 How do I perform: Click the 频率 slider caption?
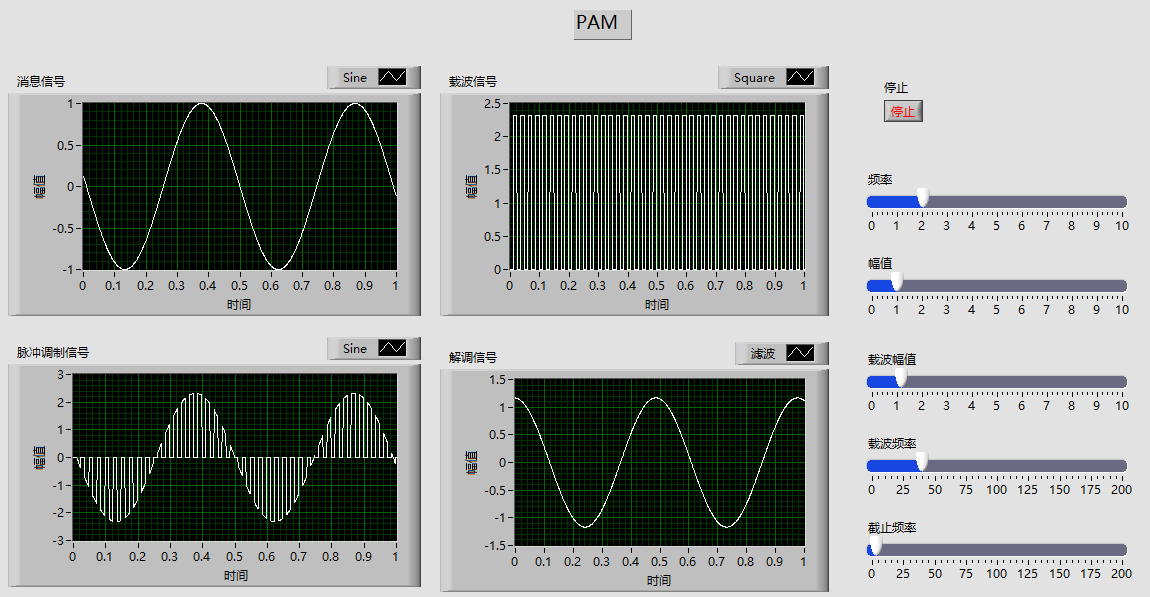tap(880, 180)
